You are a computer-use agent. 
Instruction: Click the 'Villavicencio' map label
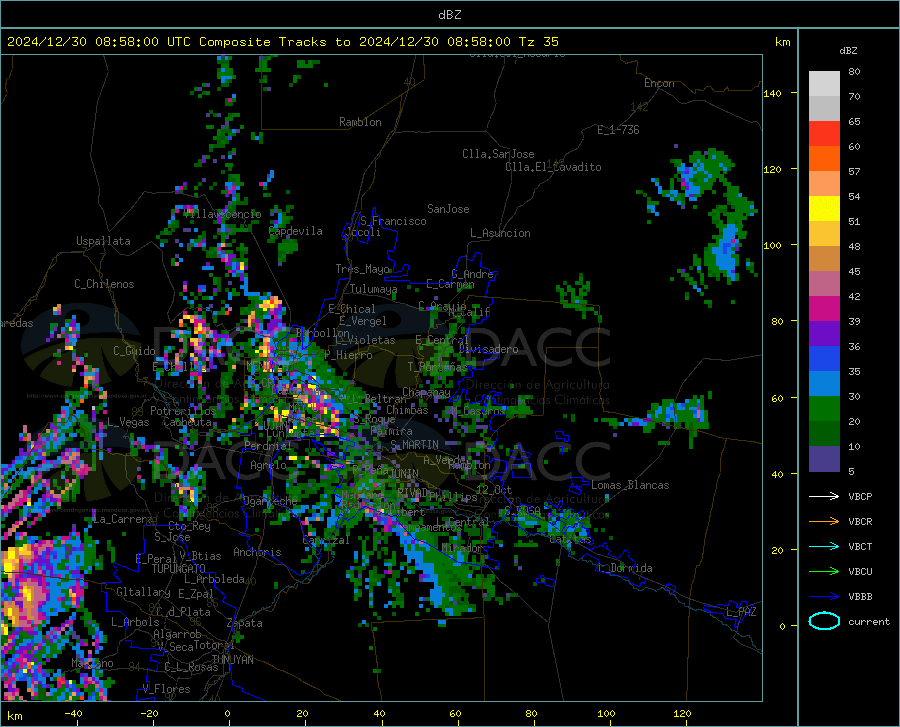[223, 214]
